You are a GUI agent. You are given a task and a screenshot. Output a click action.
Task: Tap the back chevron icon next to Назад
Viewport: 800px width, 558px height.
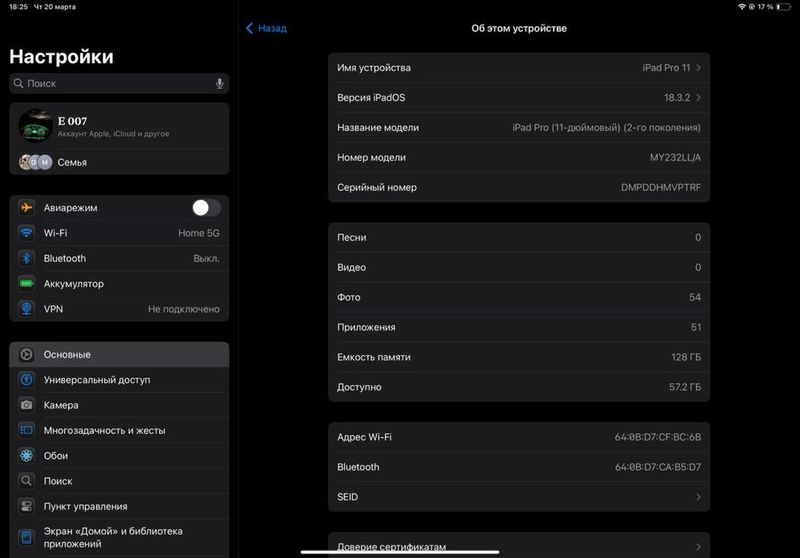click(x=249, y=28)
